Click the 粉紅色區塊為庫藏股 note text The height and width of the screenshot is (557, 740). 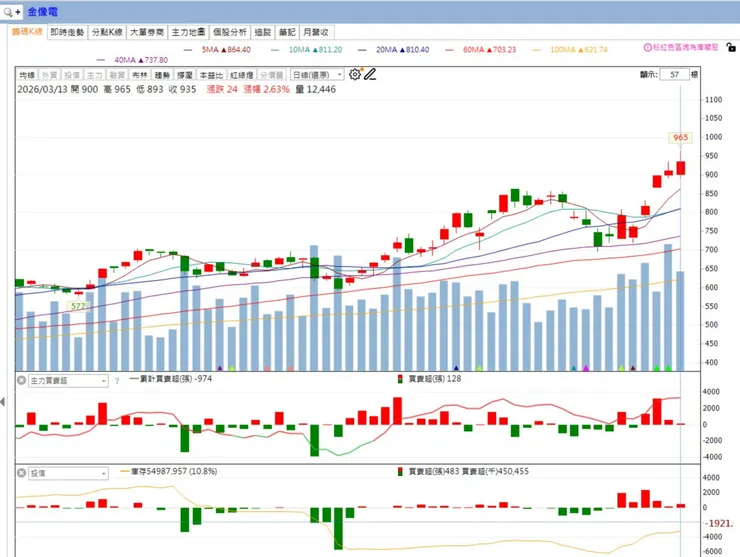tap(686, 48)
